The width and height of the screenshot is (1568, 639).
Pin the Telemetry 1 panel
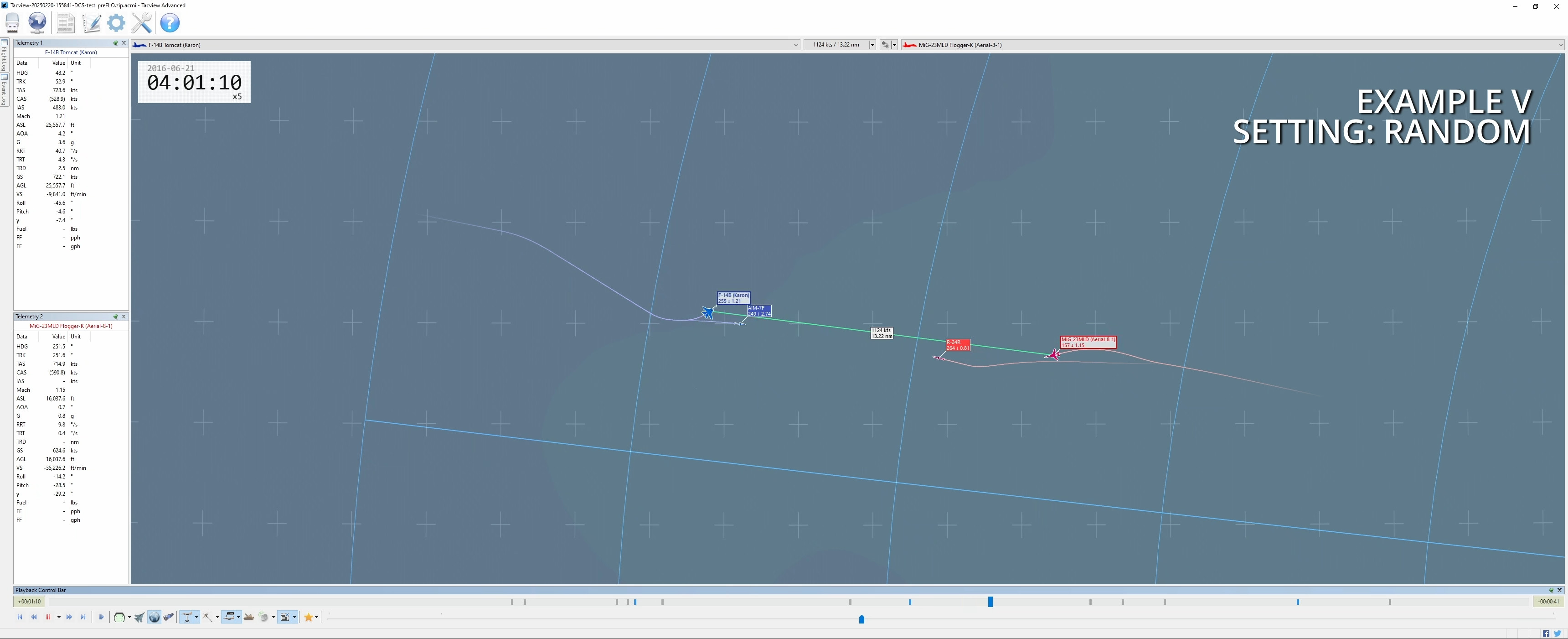pos(115,42)
